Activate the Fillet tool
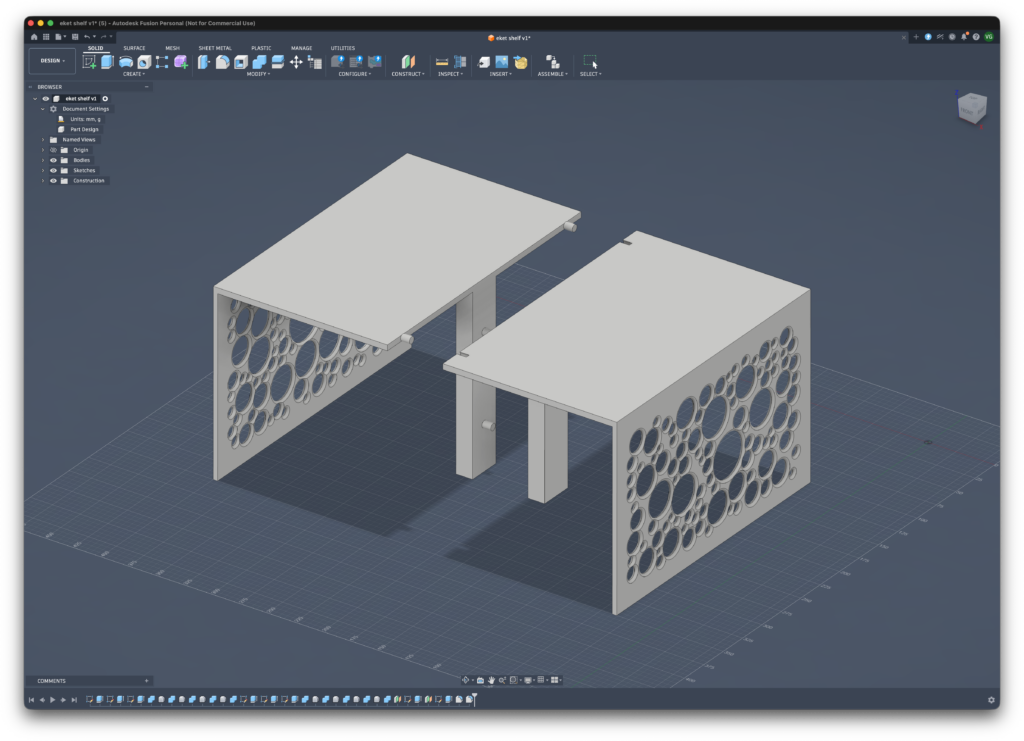Screen dimensions: 1024x741 pos(223,62)
